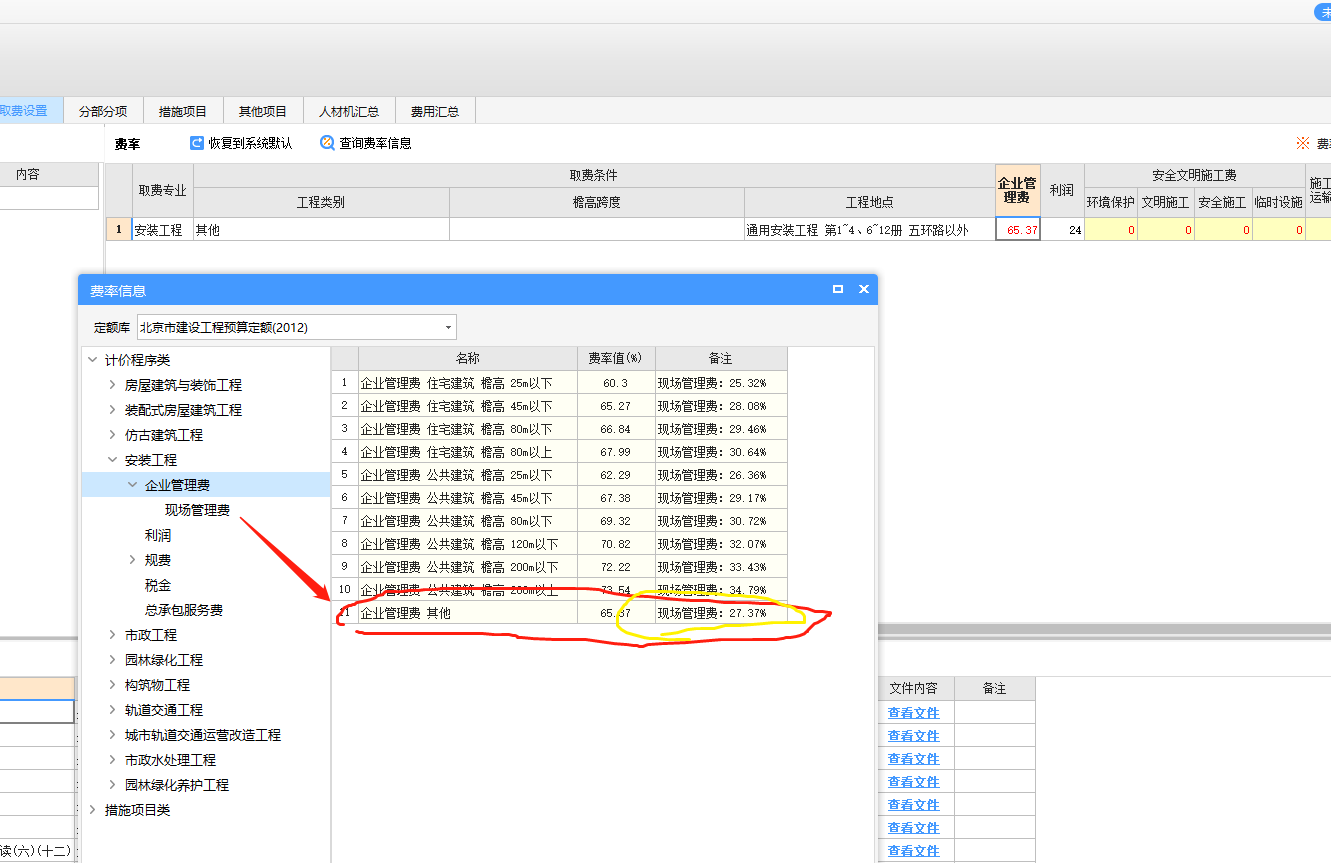Click the 文件内容 column header

(914, 688)
